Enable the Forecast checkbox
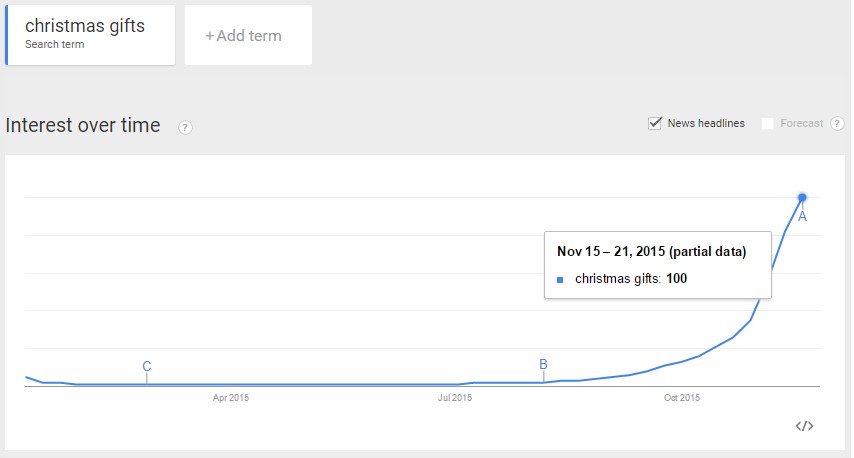The height and width of the screenshot is (458, 854). coord(767,124)
